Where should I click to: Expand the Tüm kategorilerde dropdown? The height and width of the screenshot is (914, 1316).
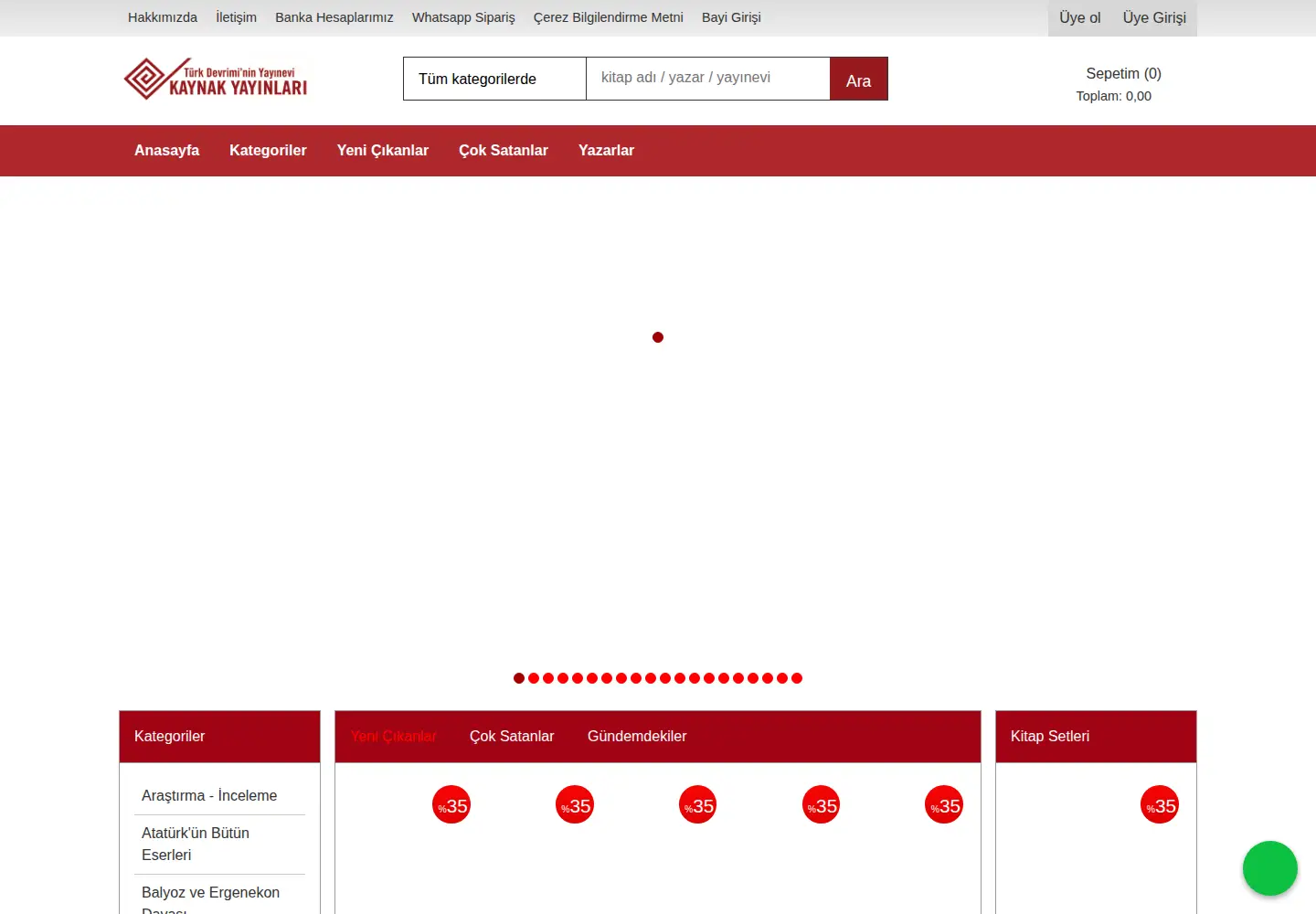(x=494, y=79)
